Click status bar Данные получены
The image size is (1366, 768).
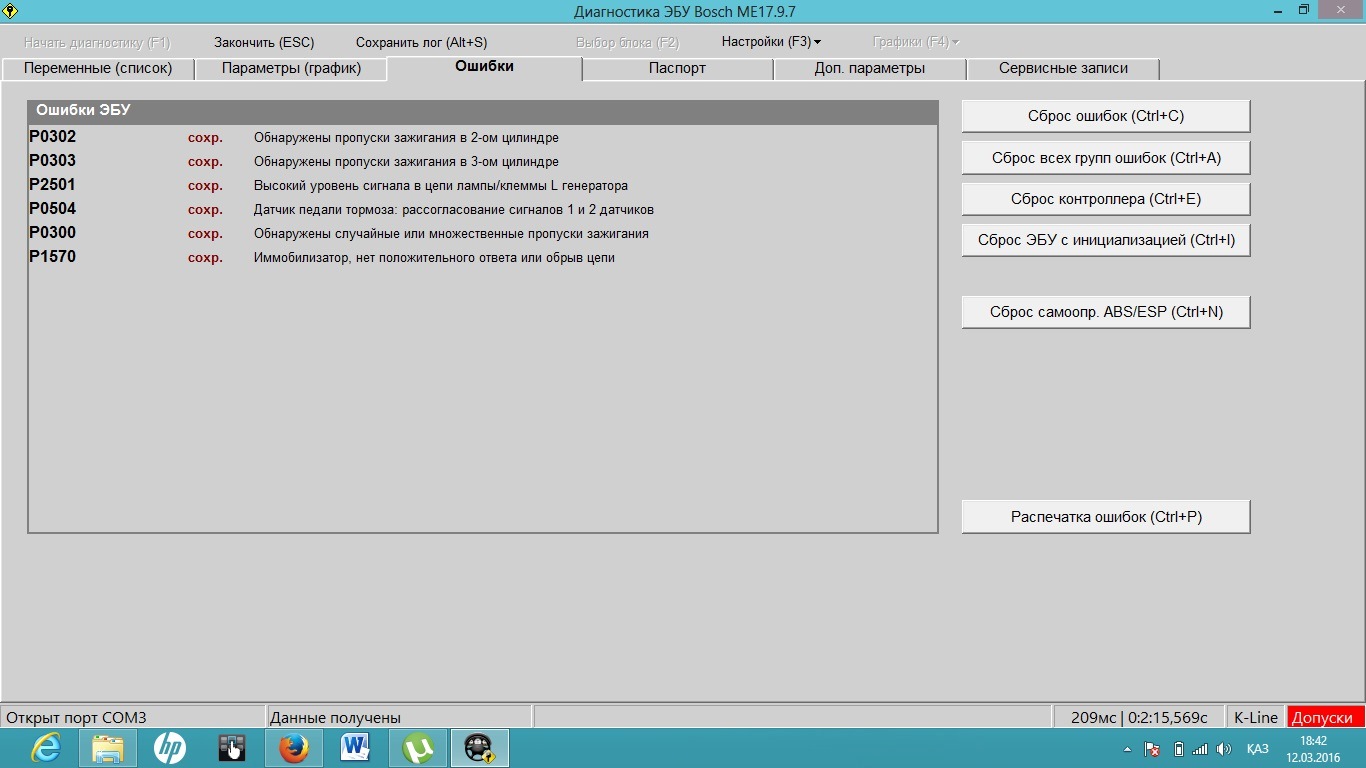[399, 717]
